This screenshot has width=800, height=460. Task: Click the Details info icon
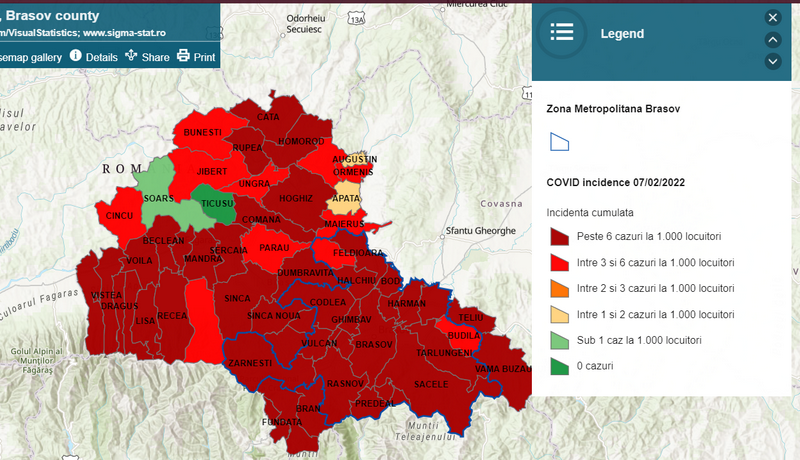75,56
